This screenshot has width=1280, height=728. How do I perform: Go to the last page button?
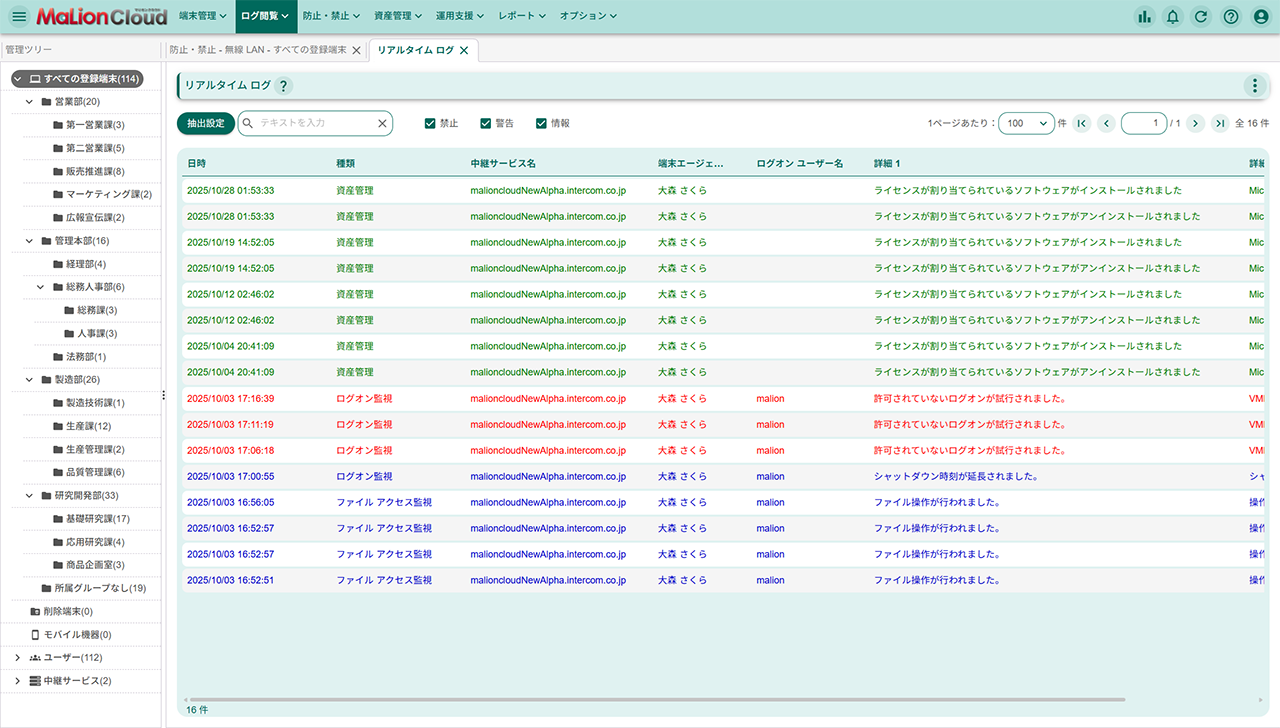(1219, 123)
